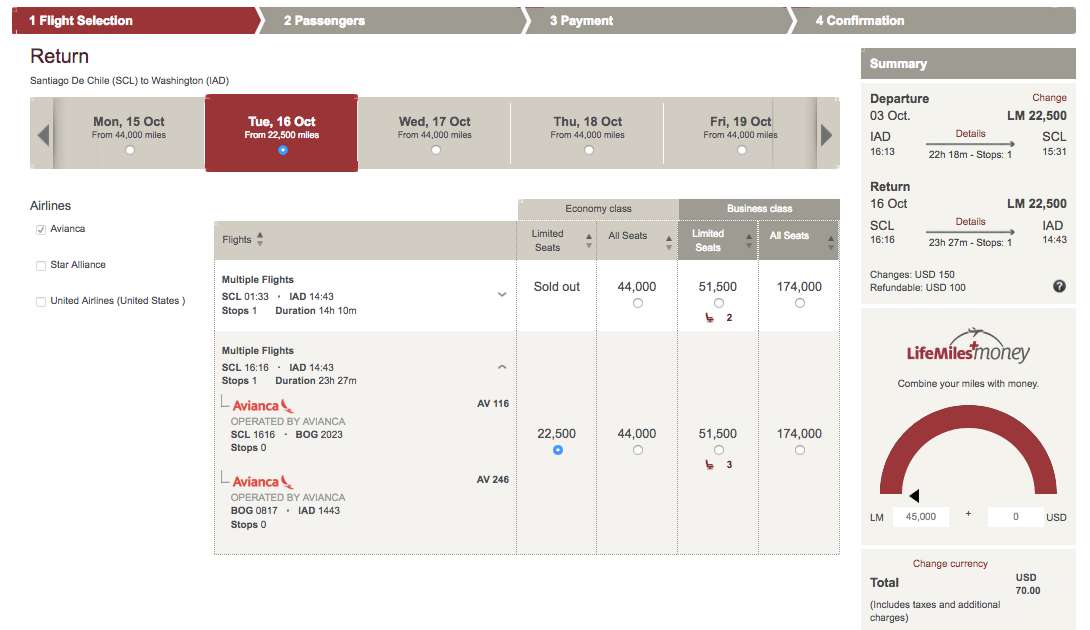
Task: Click Change next to Departure
Action: pos(1049,98)
